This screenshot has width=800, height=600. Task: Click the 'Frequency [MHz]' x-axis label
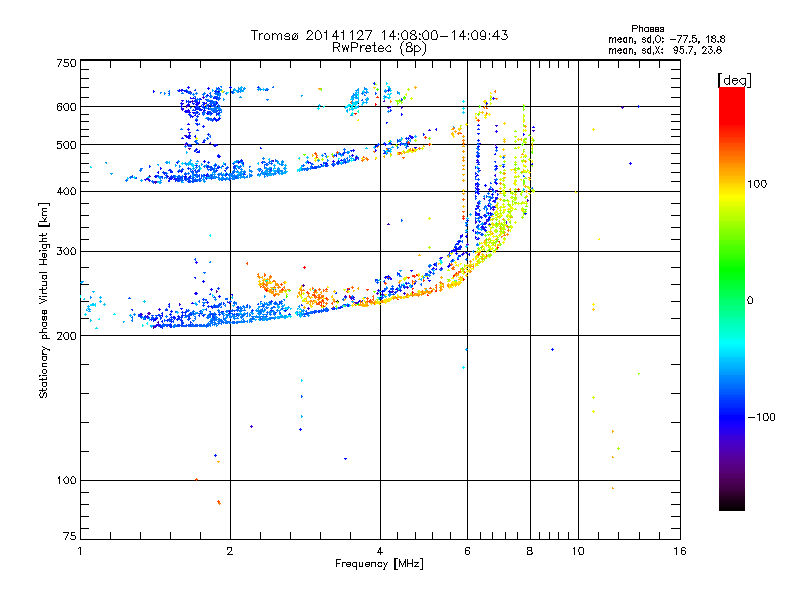(379, 564)
